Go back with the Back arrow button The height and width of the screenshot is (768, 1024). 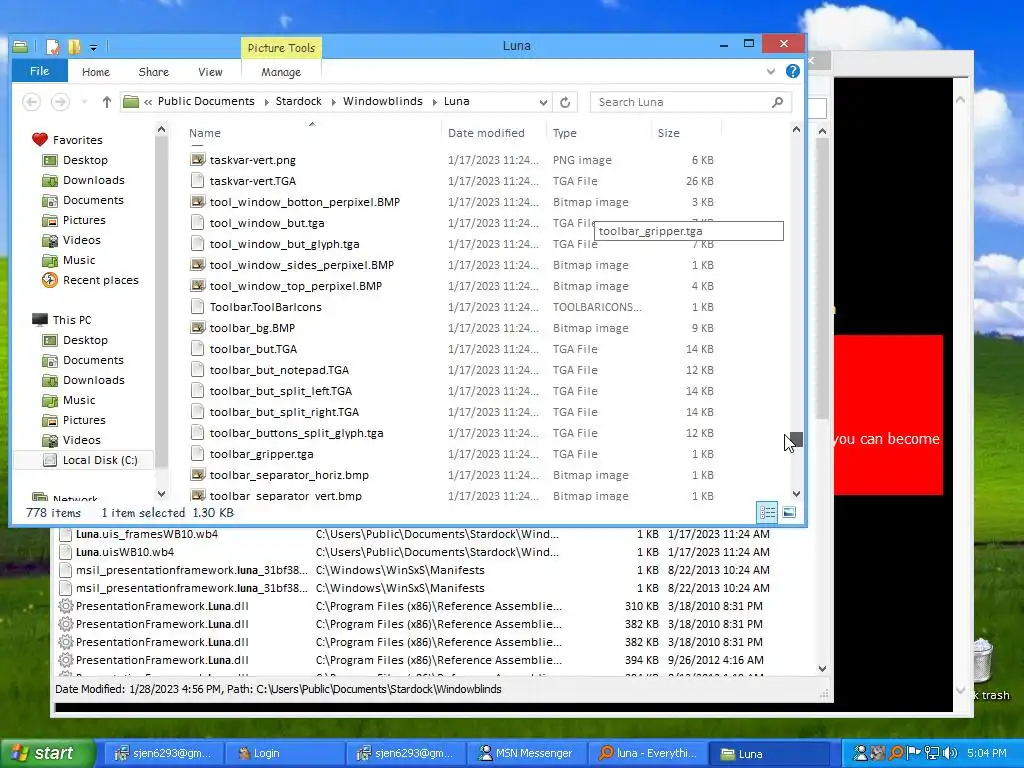(x=31, y=102)
